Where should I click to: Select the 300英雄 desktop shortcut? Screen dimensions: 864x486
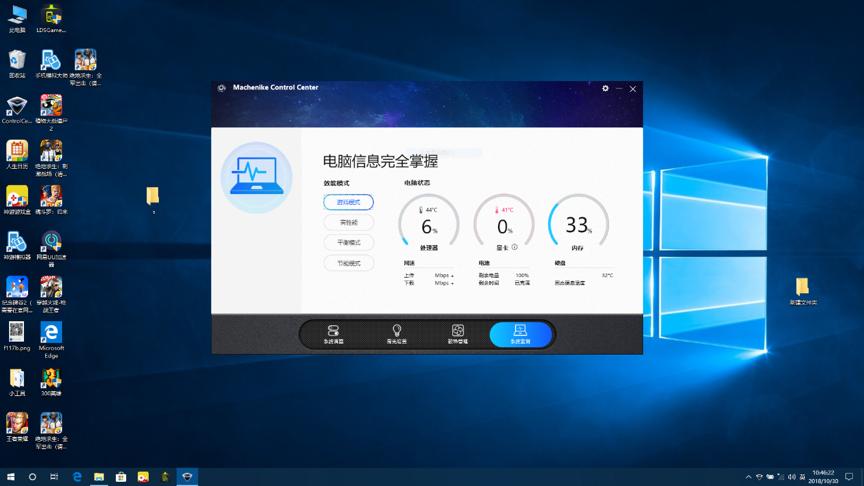point(51,382)
